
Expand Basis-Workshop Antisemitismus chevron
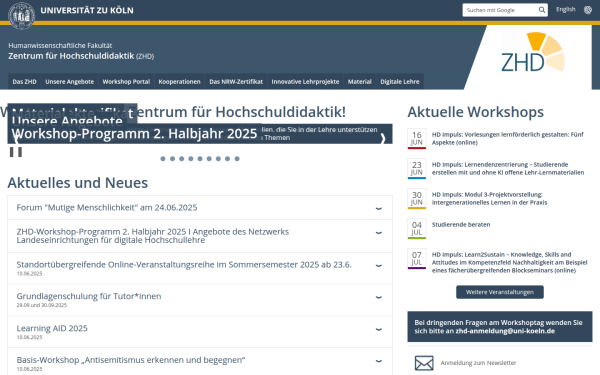(x=378, y=361)
